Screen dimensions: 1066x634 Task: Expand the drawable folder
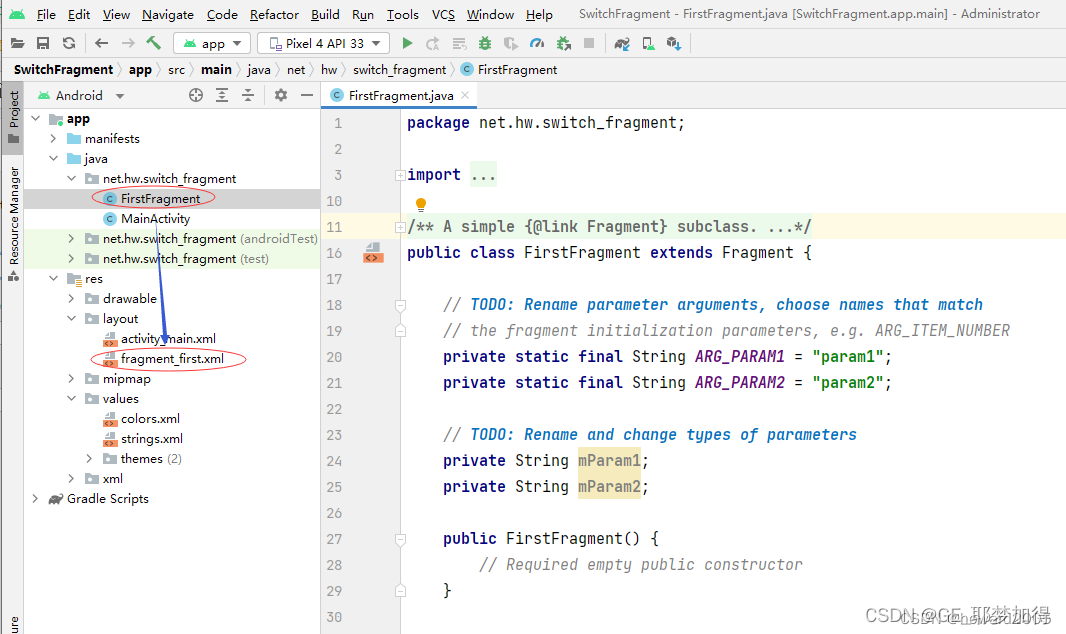(x=71, y=298)
